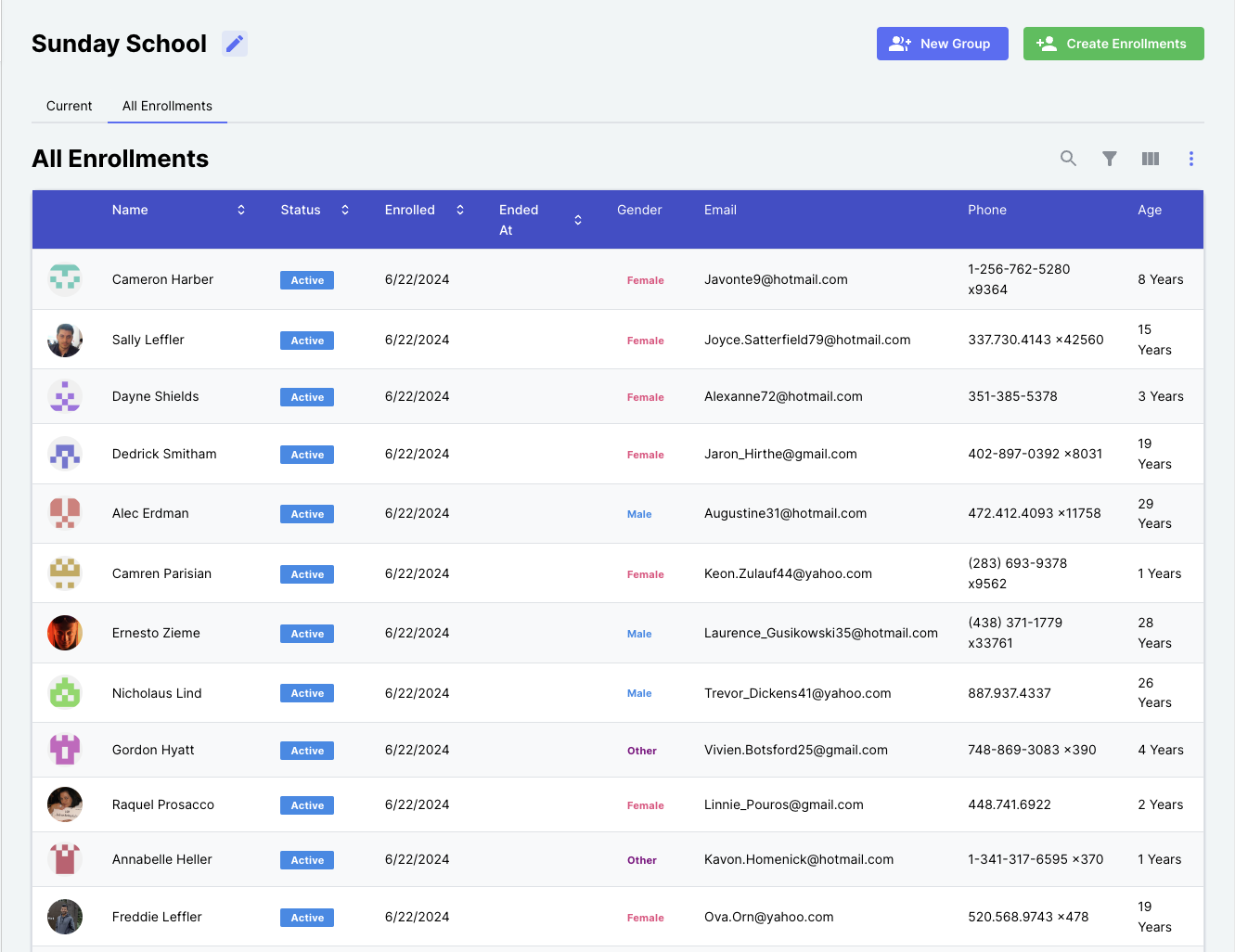1235x952 pixels.
Task: Click Dayne Shields' Active status badge
Action: click(307, 397)
